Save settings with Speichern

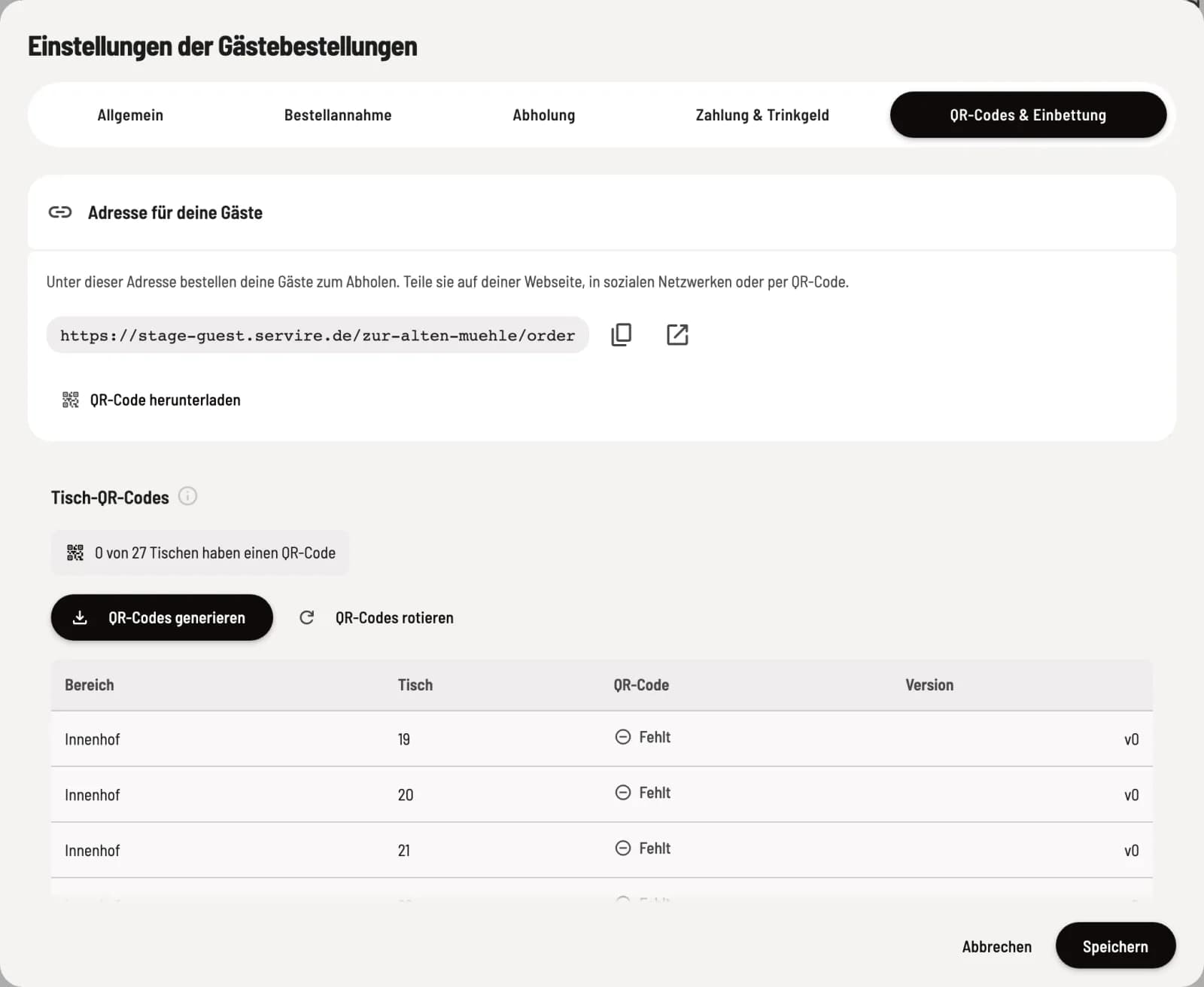[1115, 946]
